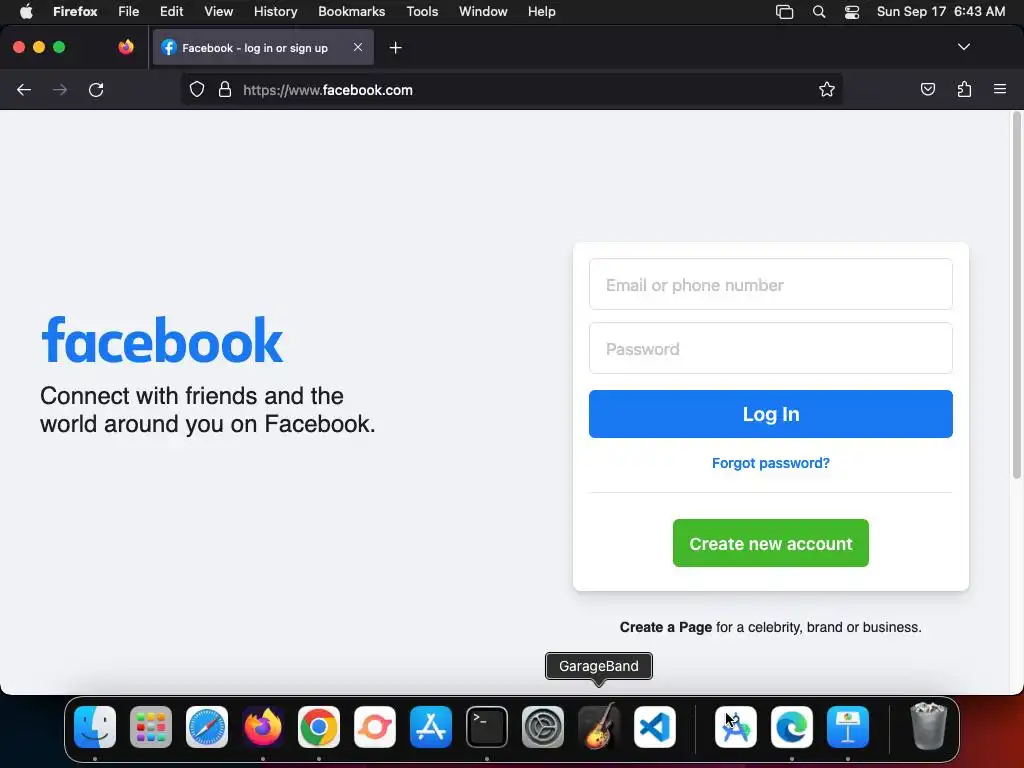The height and width of the screenshot is (768, 1024).
Task: Open the Edit menu
Action: tap(171, 12)
